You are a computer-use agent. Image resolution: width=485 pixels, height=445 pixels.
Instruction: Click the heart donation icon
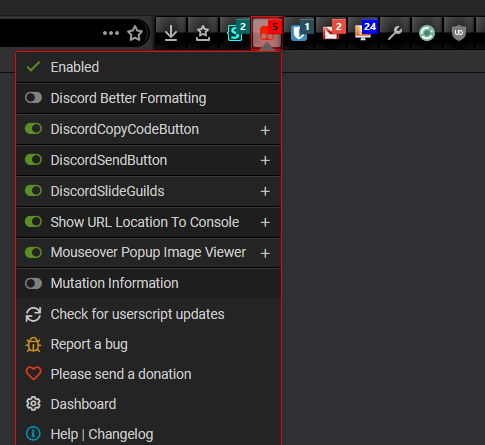click(x=33, y=374)
